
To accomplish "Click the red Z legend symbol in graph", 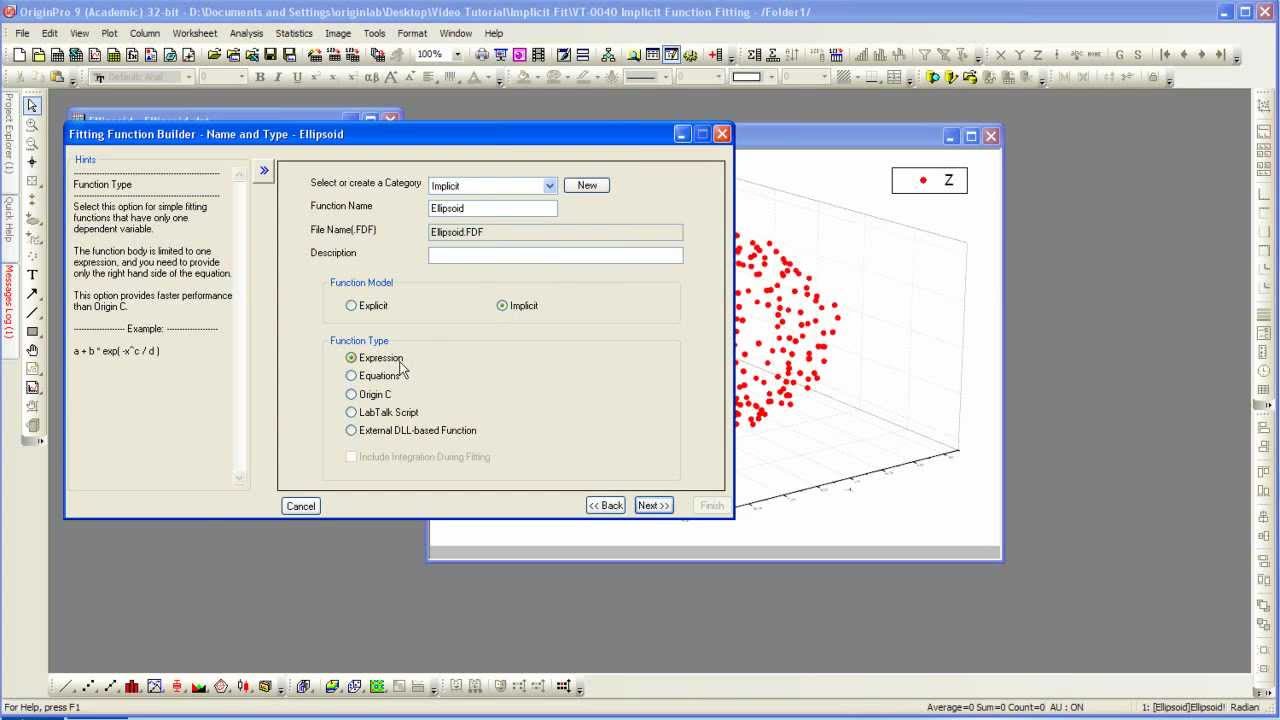I will (x=922, y=180).
